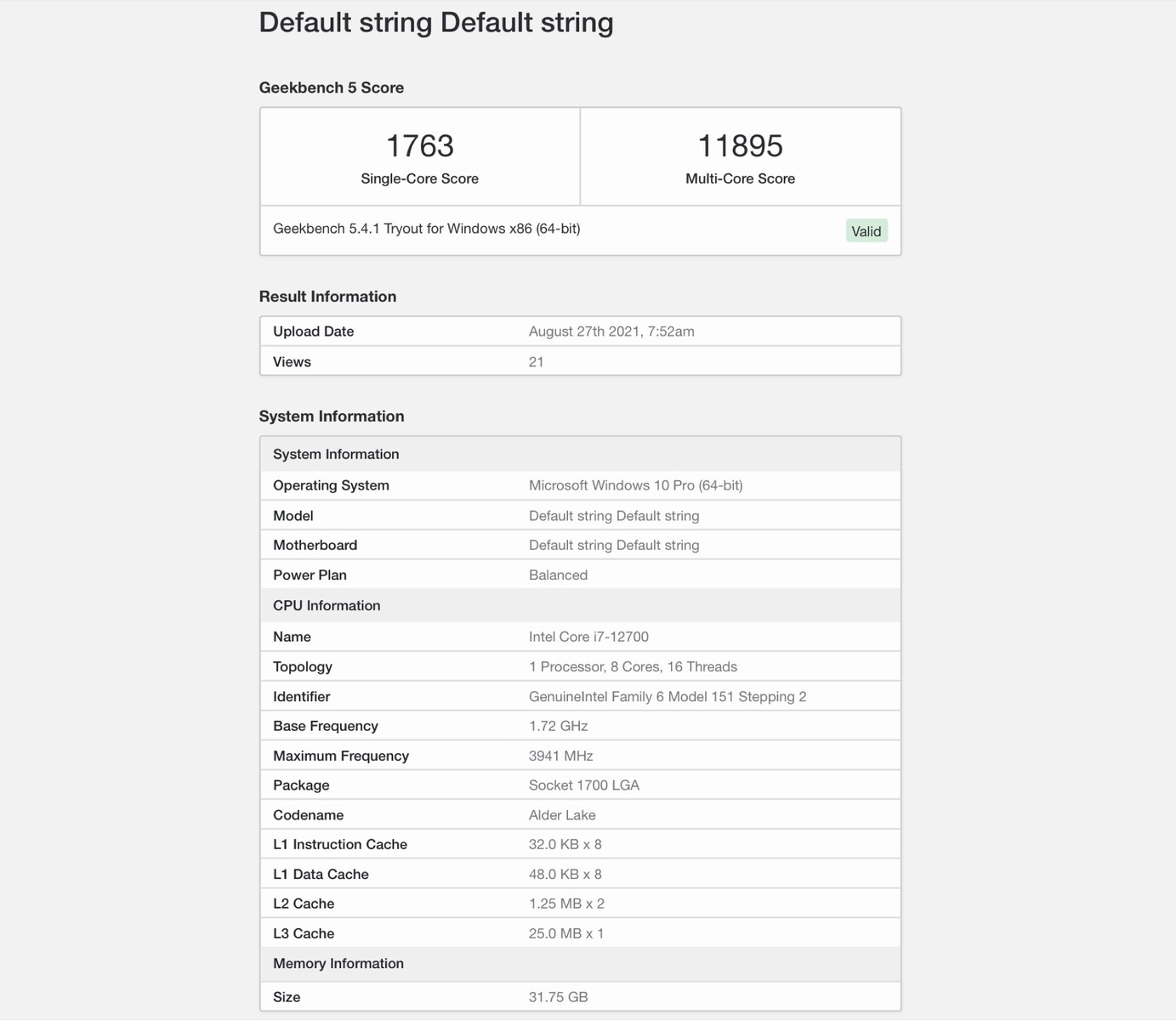Viewport: 1176px width, 1020px height.
Task: Click the August 27th 2021 upload date
Action: tap(611, 331)
